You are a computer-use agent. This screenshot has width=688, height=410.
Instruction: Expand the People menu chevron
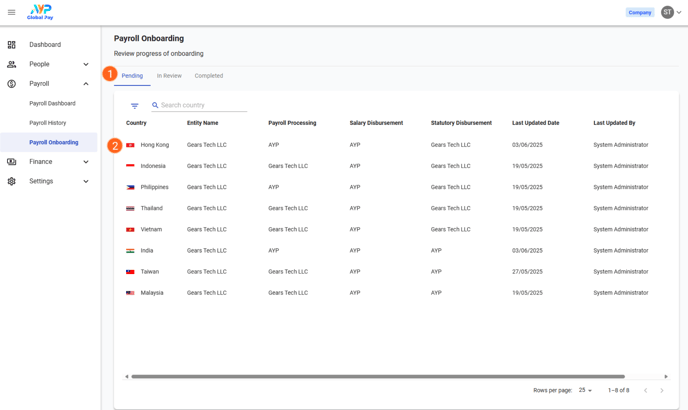(86, 64)
